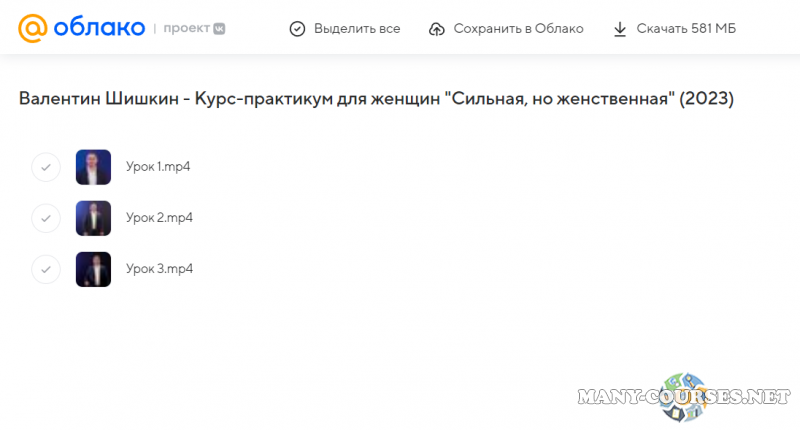This screenshot has width=800, height=430.
Task: Open the Урок 1.mp4 video thumbnail
Action: [x=93, y=167]
